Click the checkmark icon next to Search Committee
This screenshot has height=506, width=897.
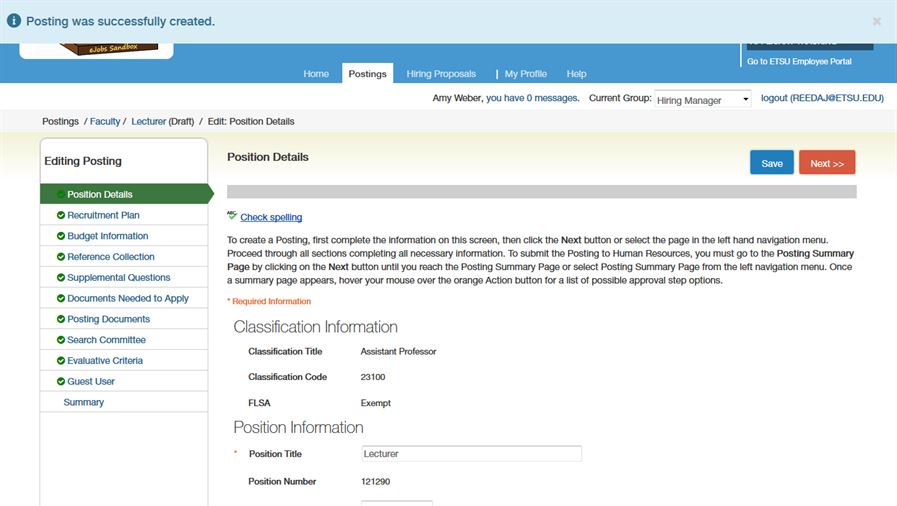pyautogui.click(x=61, y=340)
